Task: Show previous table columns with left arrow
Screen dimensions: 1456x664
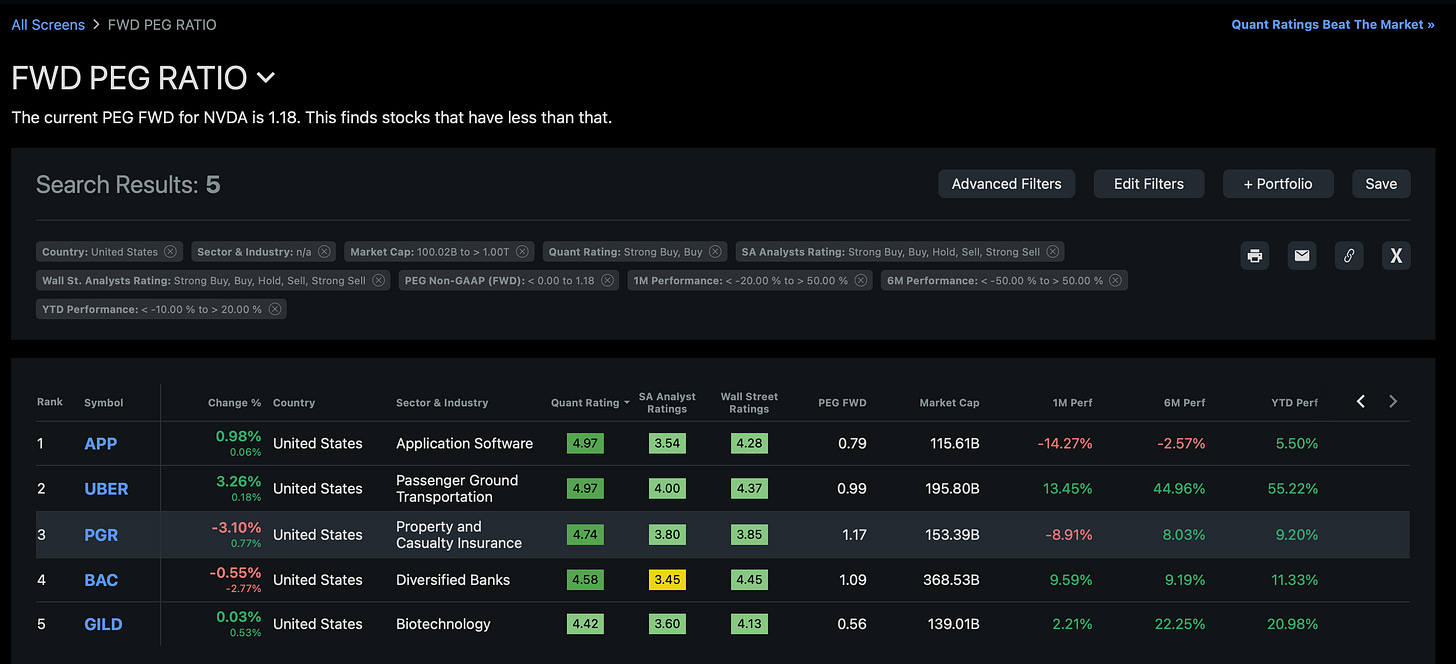Action: click(x=1361, y=401)
